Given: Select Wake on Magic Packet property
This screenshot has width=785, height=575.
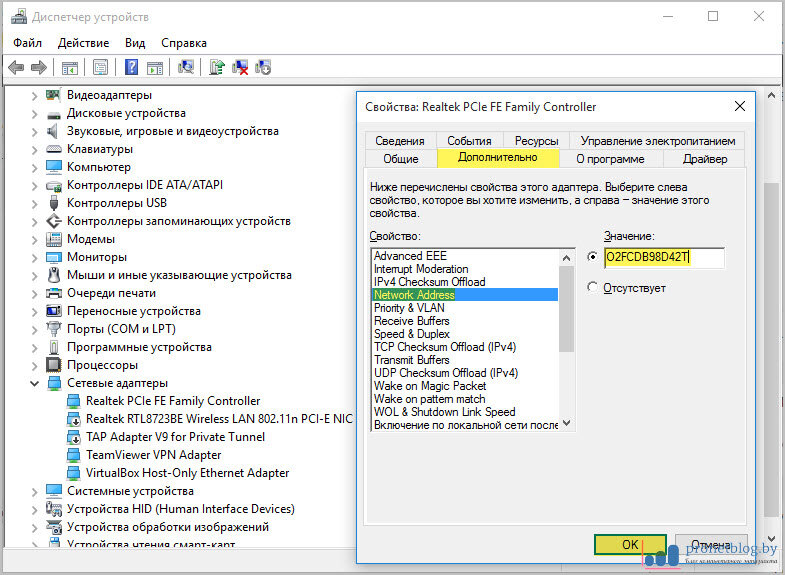Looking at the screenshot, I should [x=430, y=386].
